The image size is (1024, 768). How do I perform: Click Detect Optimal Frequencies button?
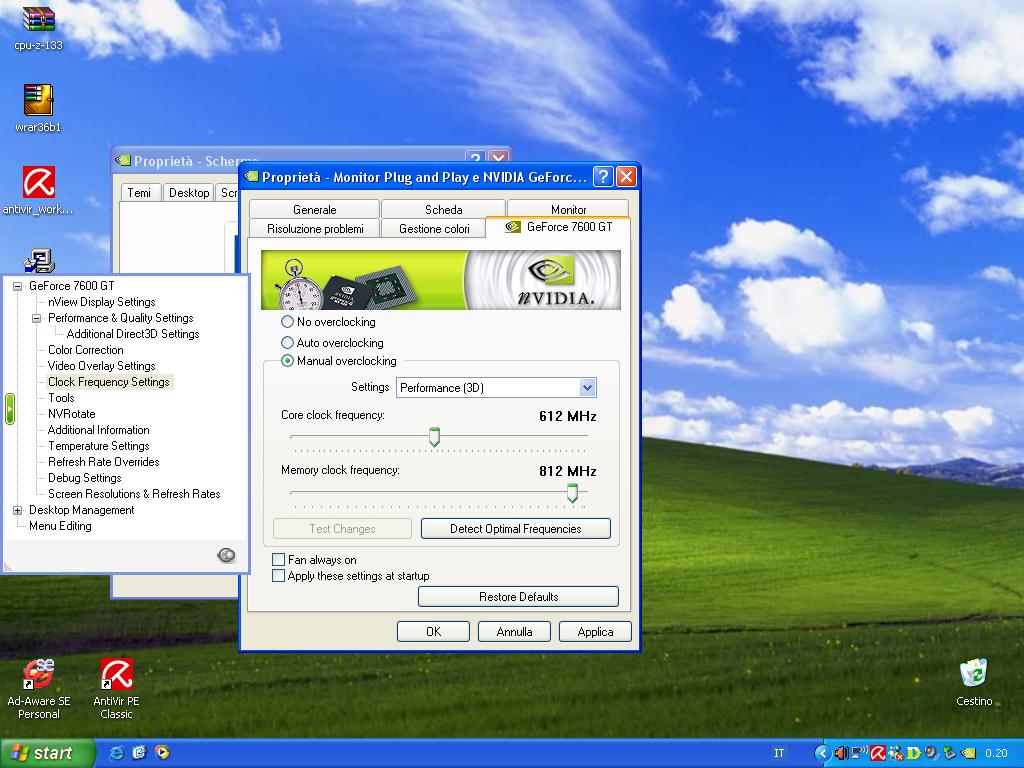tap(516, 529)
